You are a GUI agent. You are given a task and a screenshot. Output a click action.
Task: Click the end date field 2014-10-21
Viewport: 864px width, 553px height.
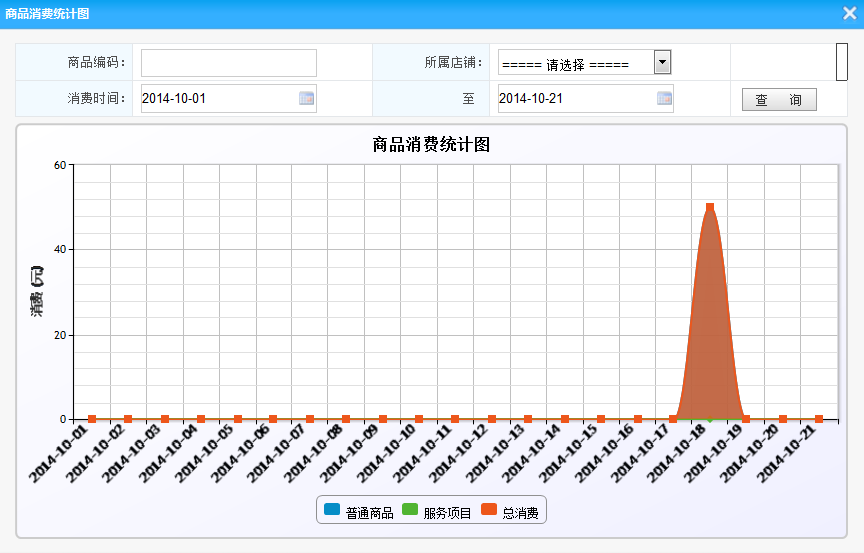click(x=575, y=98)
